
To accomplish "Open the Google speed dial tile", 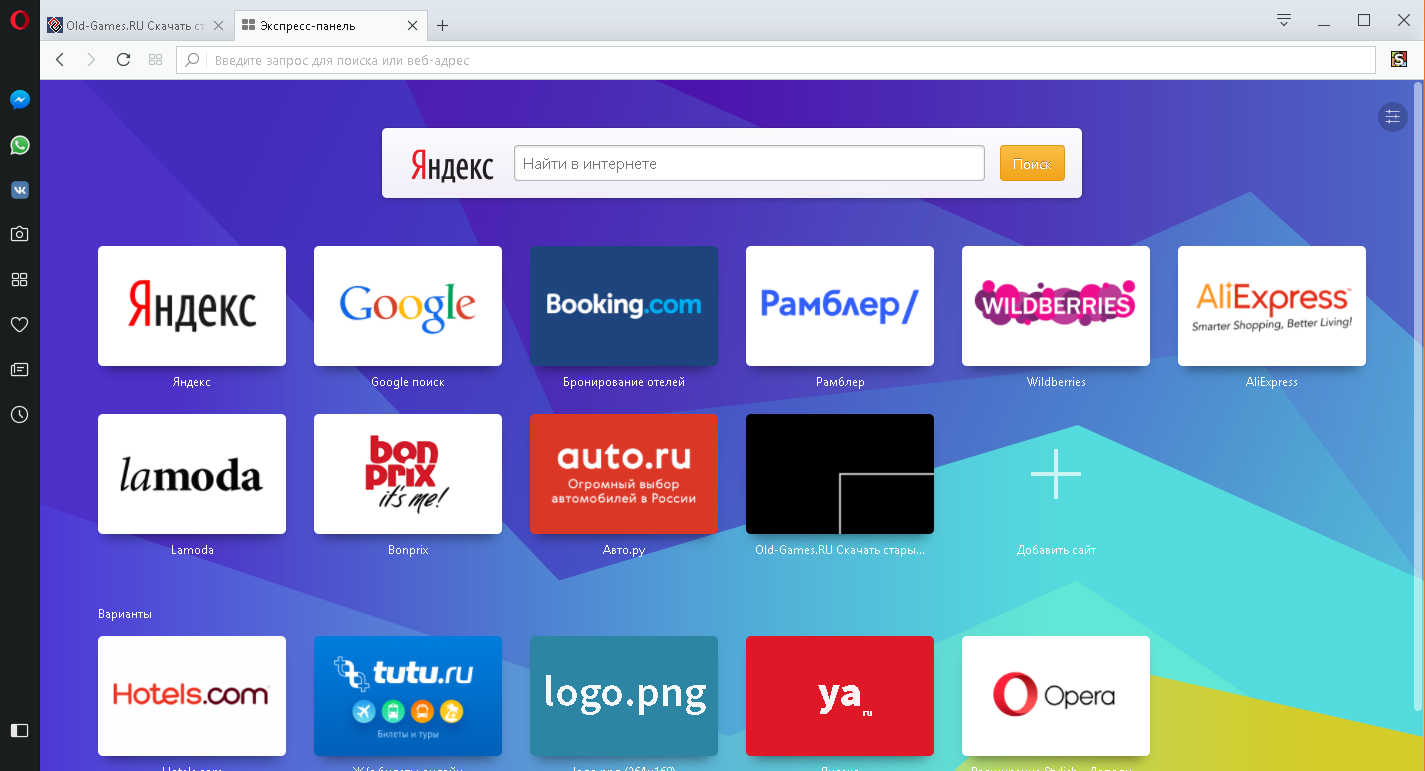I will coord(408,306).
